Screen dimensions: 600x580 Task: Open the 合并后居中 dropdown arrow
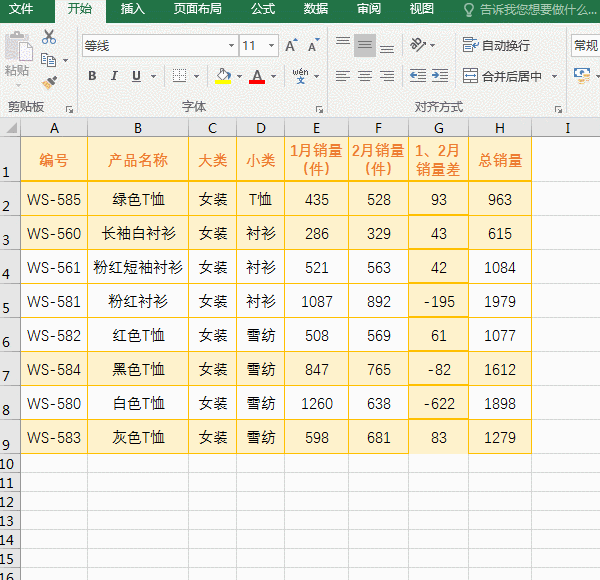[554, 77]
